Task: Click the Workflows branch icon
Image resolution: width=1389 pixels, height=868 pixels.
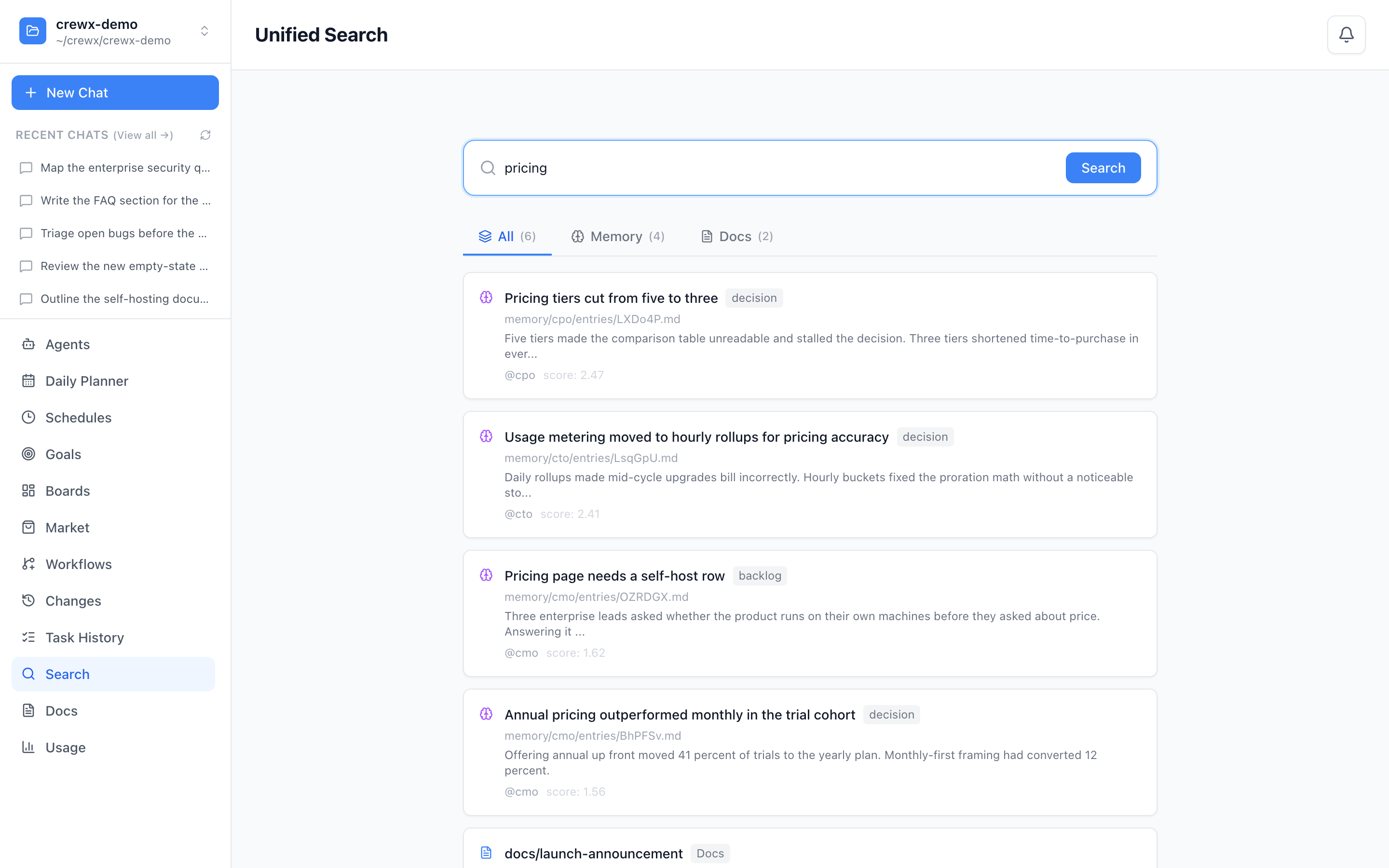Action: 28,564
